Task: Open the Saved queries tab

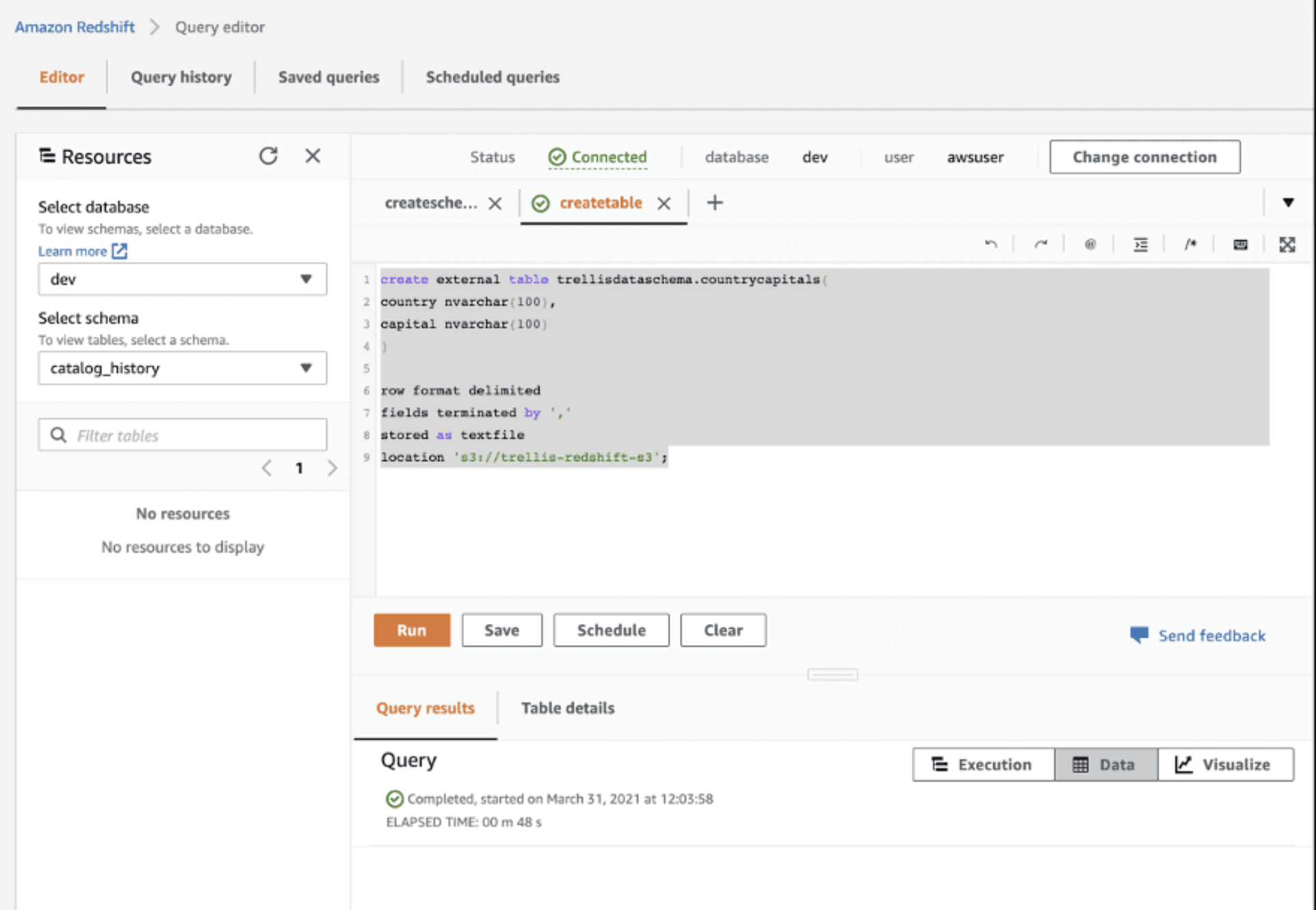Action: pyautogui.click(x=328, y=77)
